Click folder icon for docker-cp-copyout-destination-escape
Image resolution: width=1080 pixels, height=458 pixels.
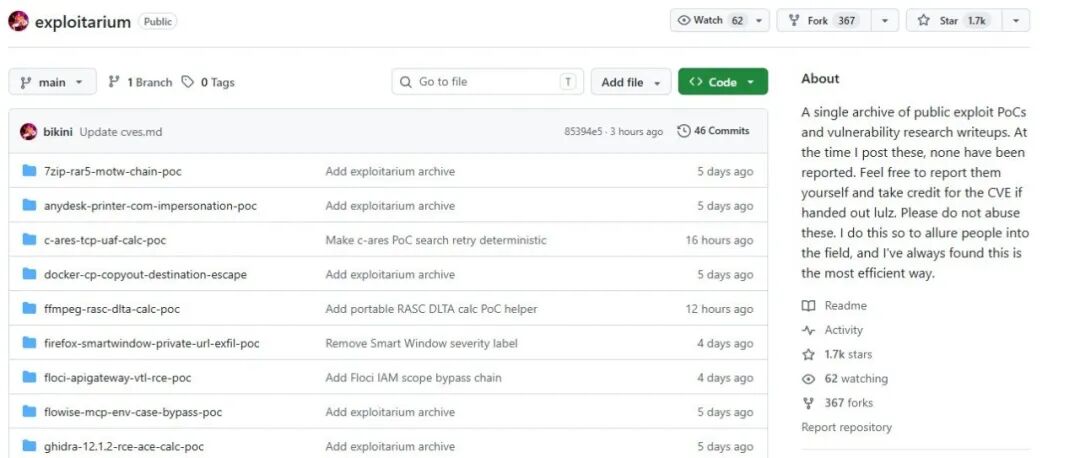tap(29, 274)
